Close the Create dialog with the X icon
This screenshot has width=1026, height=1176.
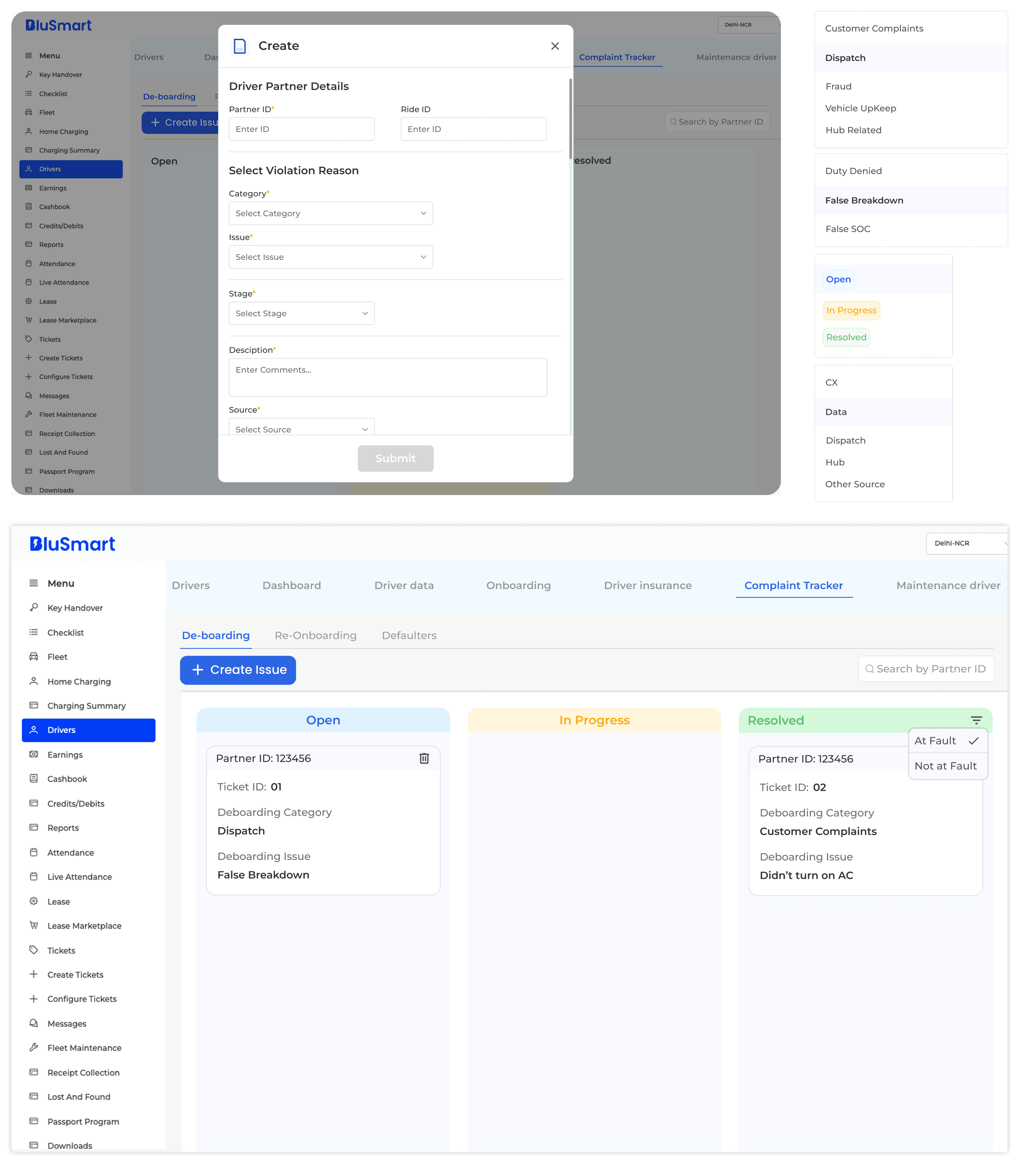click(x=555, y=46)
